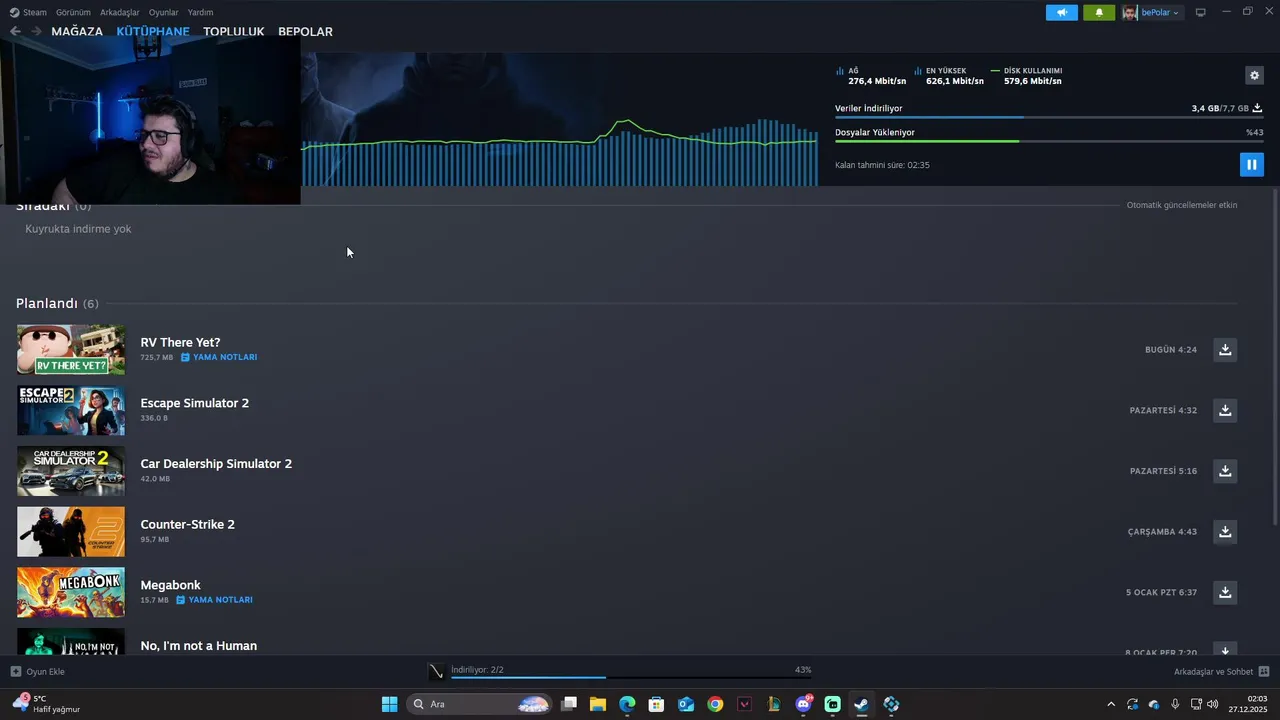The image size is (1280, 720).
Task: Click the taskbar Ara search box
Action: tap(480, 704)
